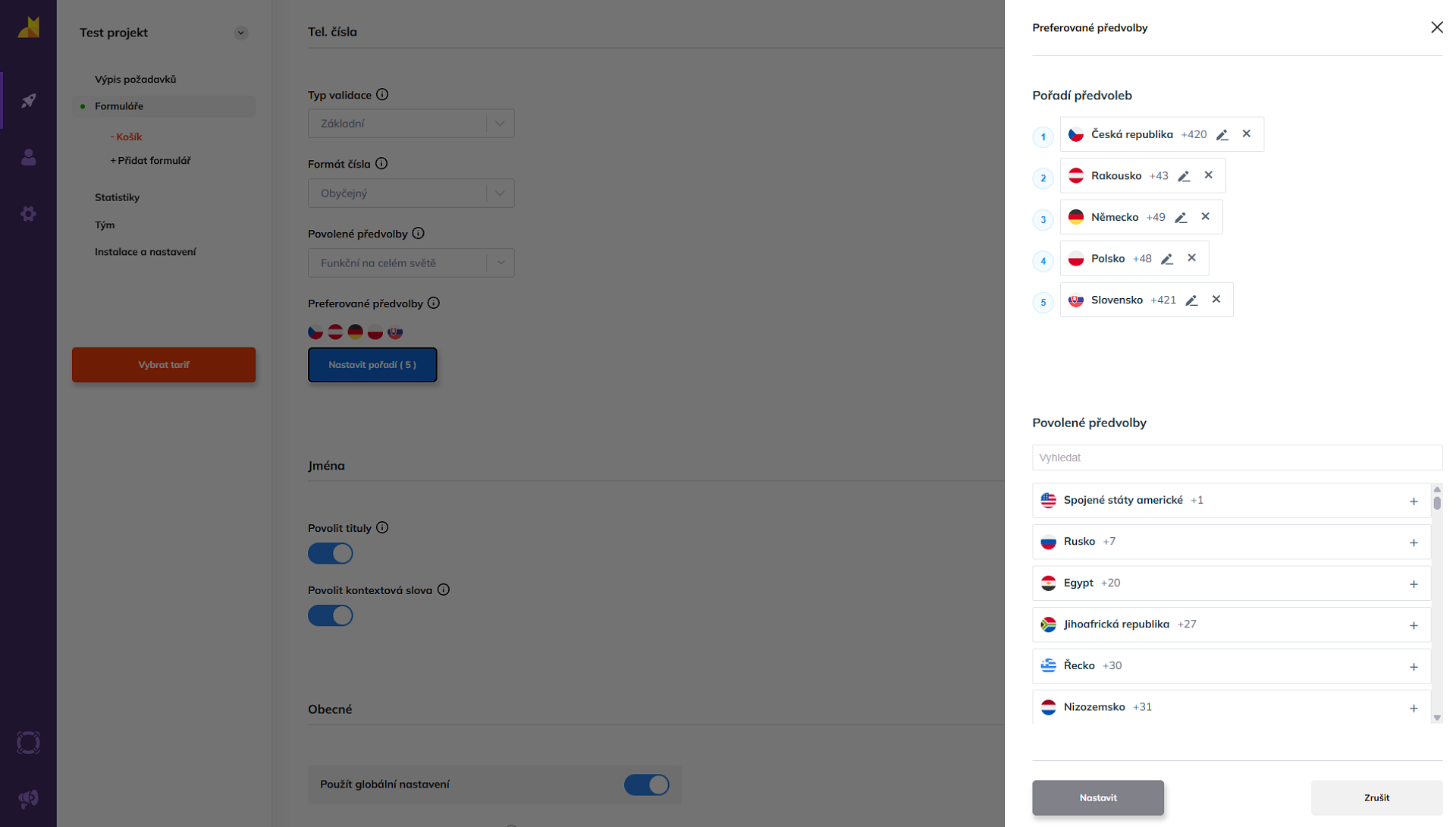Click edit pencil for Česká republika
This screenshot has width=1456, height=827.
(1222, 135)
